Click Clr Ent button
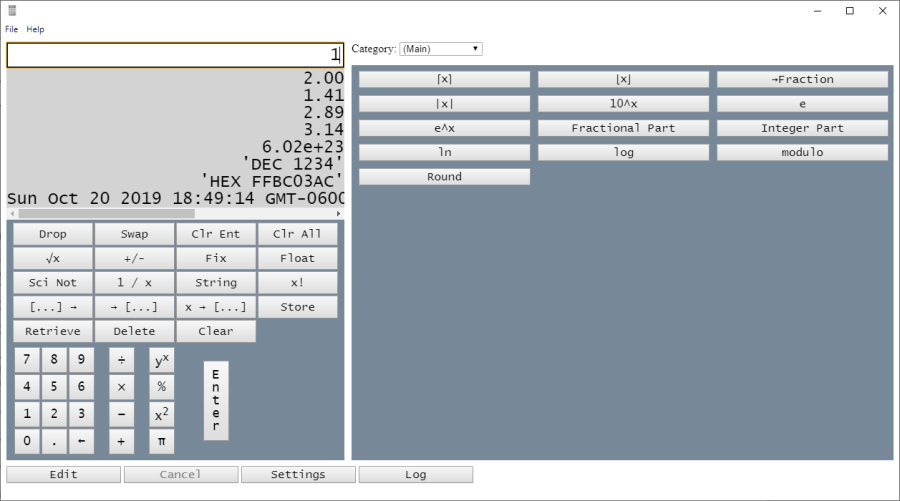Viewport: 900px width, 501px height. (216, 234)
